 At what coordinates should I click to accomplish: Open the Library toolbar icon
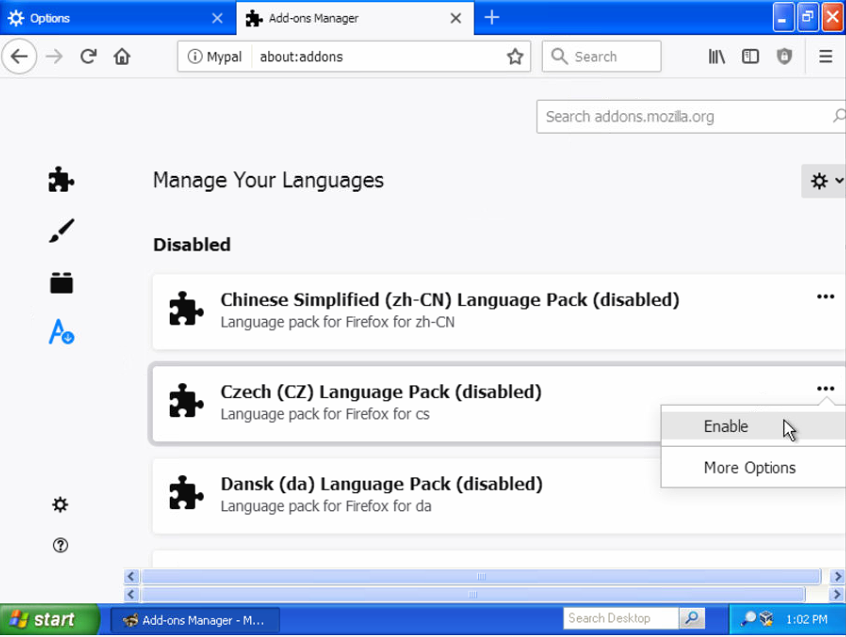[x=717, y=56]
